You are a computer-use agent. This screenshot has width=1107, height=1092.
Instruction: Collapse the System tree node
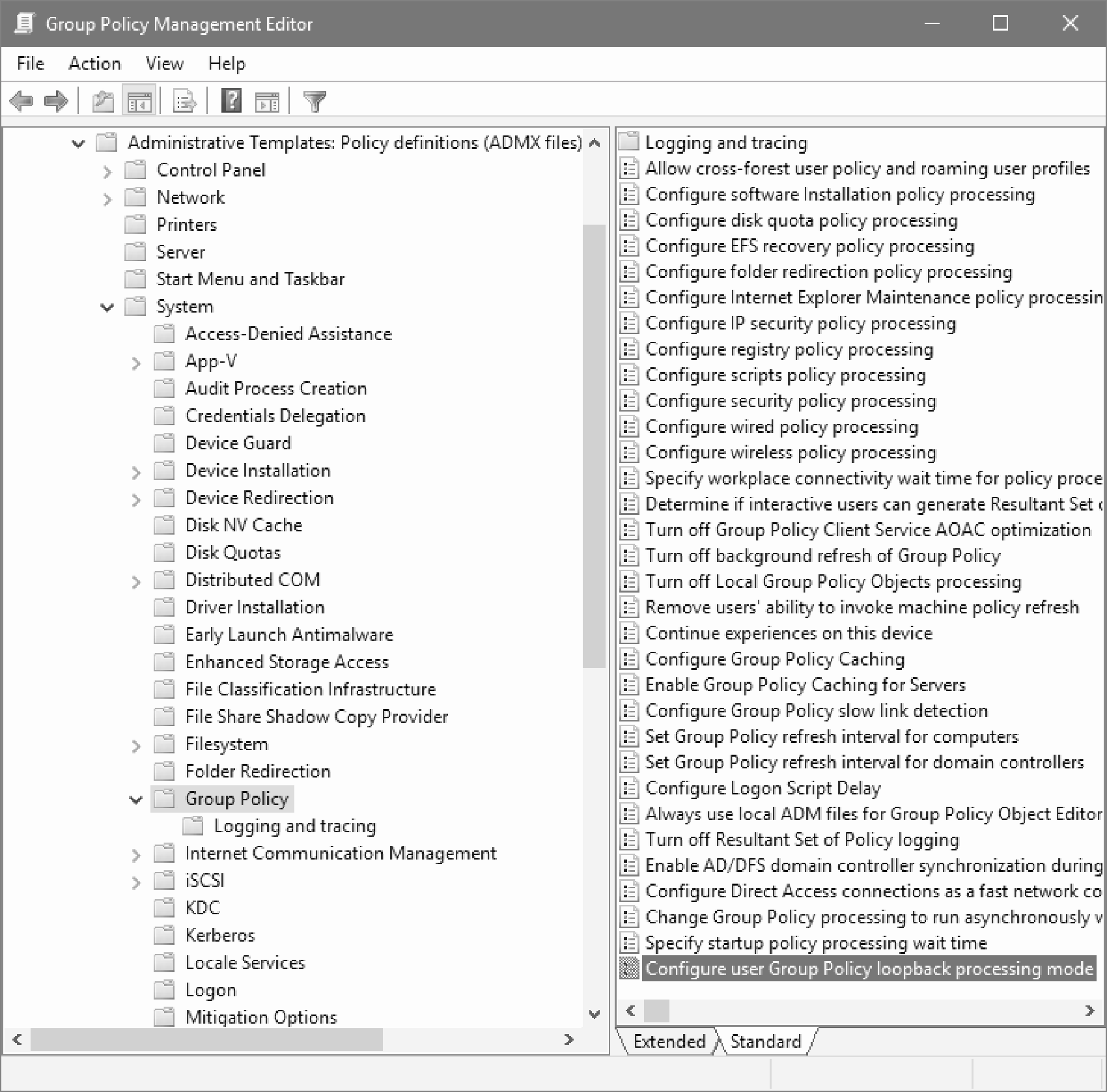[x=107, y=306]
